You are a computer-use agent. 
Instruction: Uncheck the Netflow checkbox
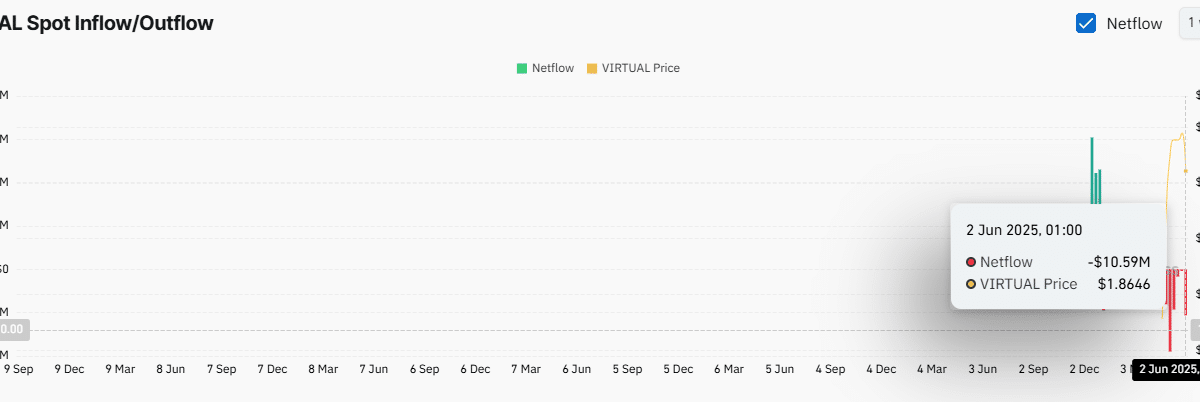(x=1086, y=23)
